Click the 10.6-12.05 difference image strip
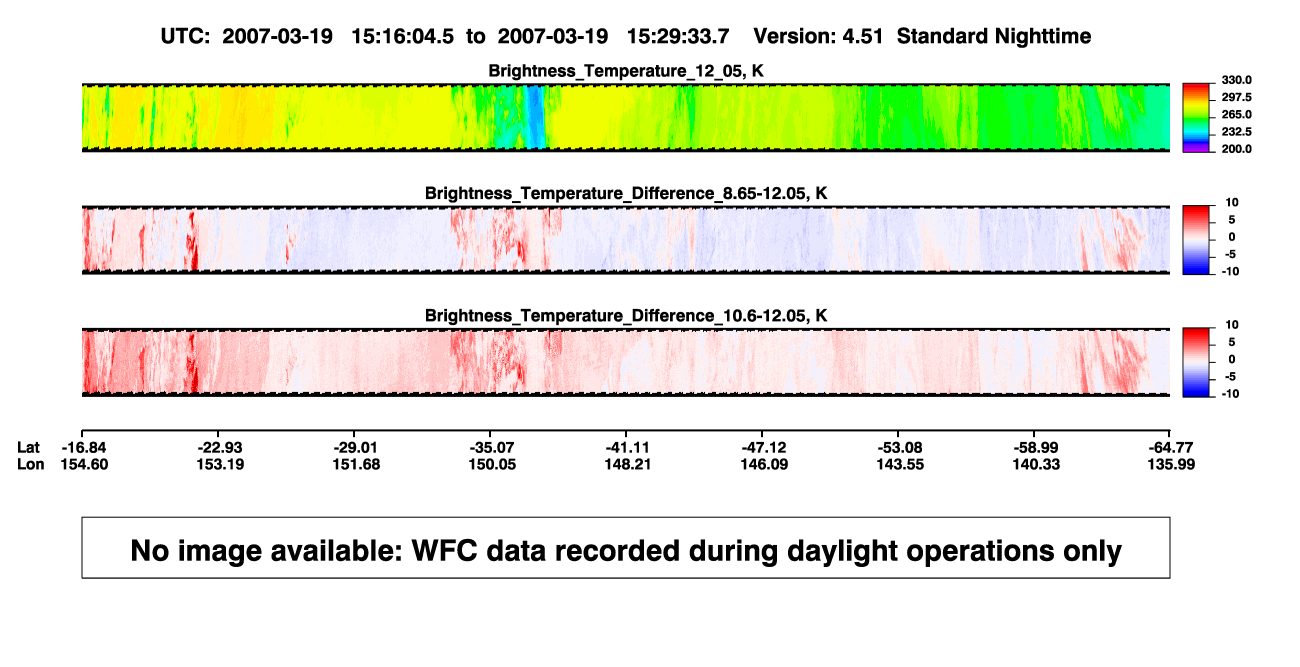The height and width of the screenshot is (667, 1300). coord(625,362)
